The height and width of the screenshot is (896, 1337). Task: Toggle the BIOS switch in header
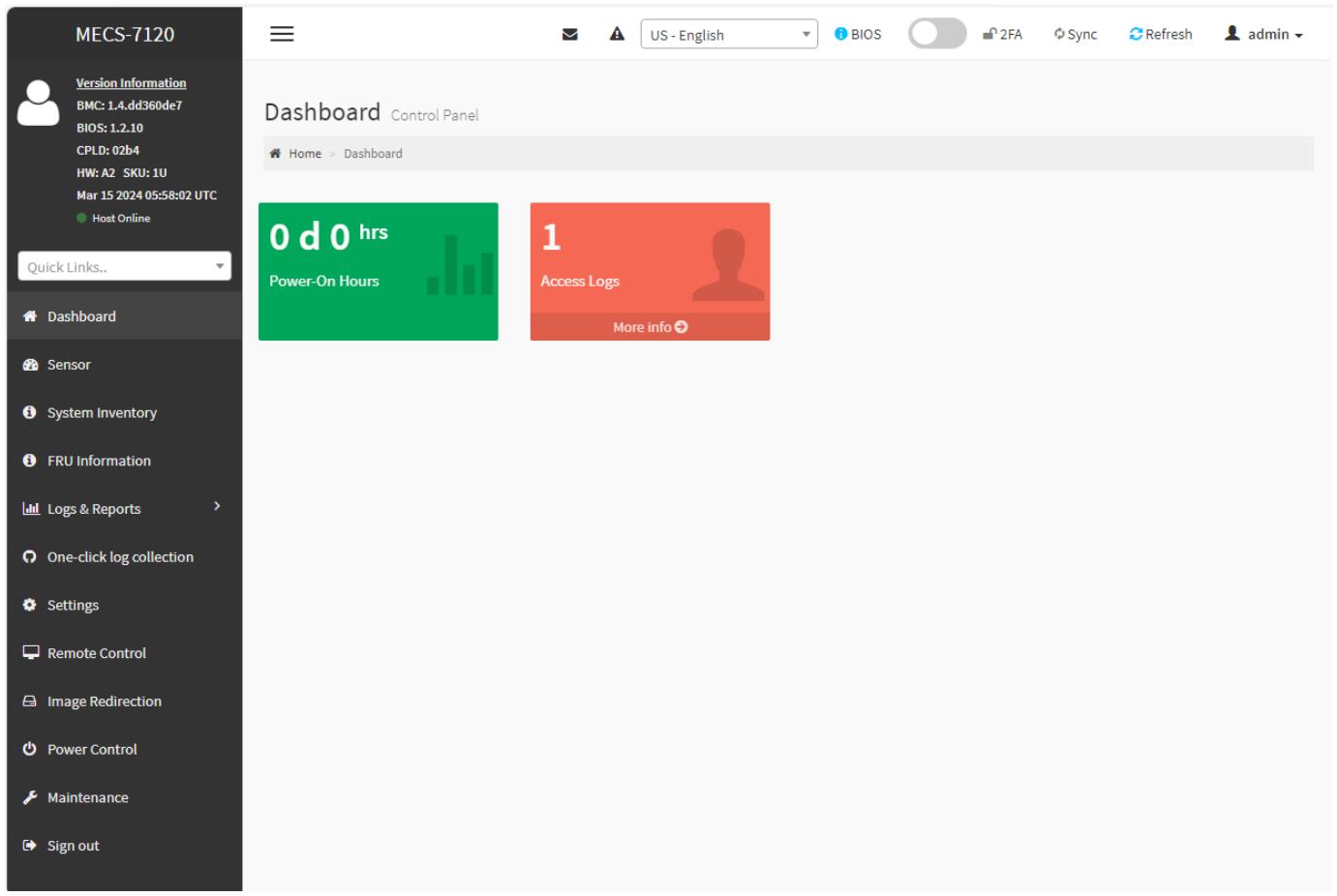937,34
